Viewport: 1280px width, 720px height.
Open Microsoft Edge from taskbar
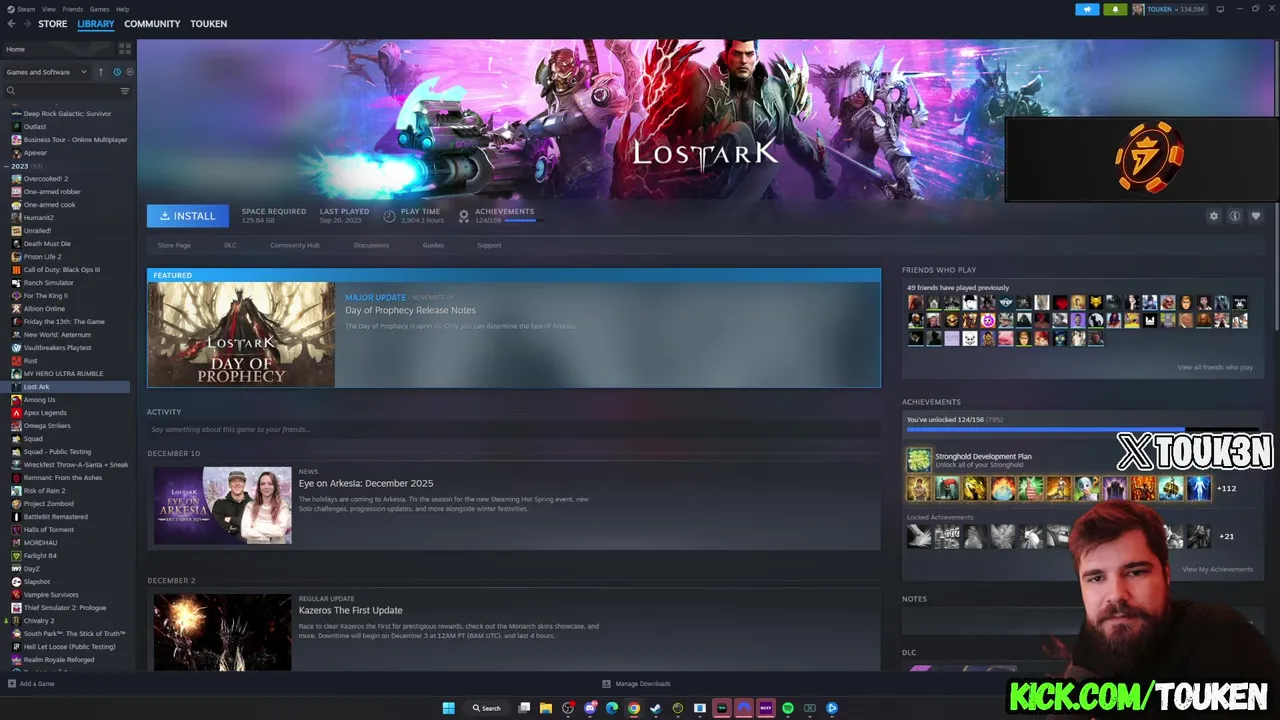pyautogui.click(x=612, y=708)
